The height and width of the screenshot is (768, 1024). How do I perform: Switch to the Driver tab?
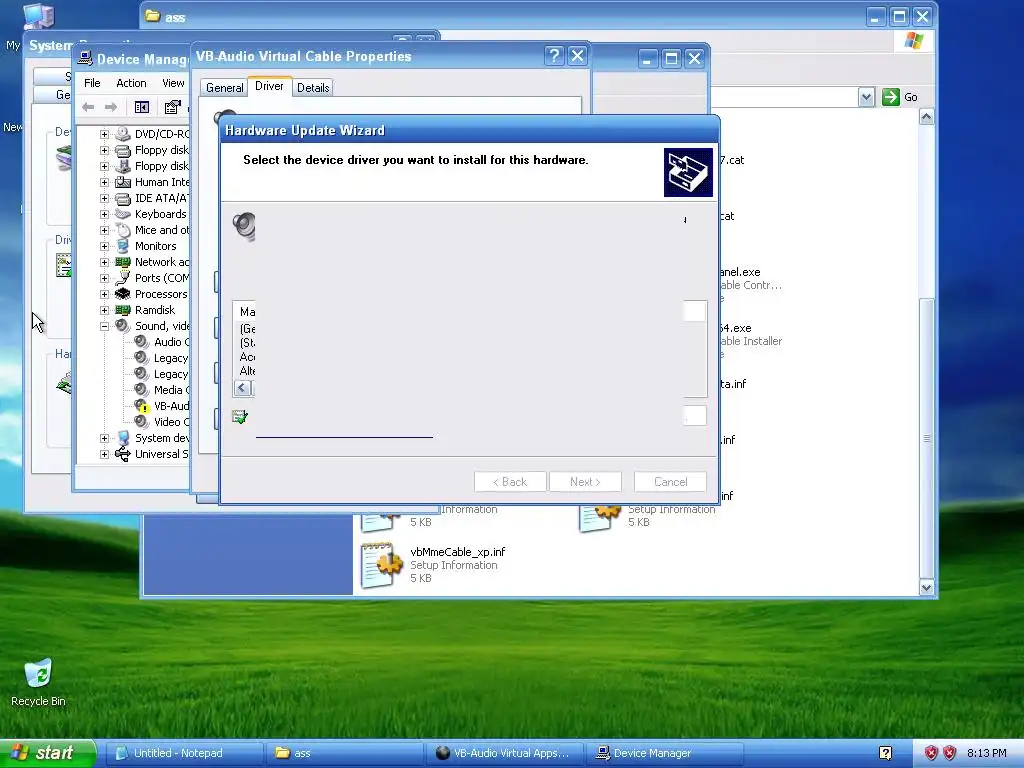(269, 86)
